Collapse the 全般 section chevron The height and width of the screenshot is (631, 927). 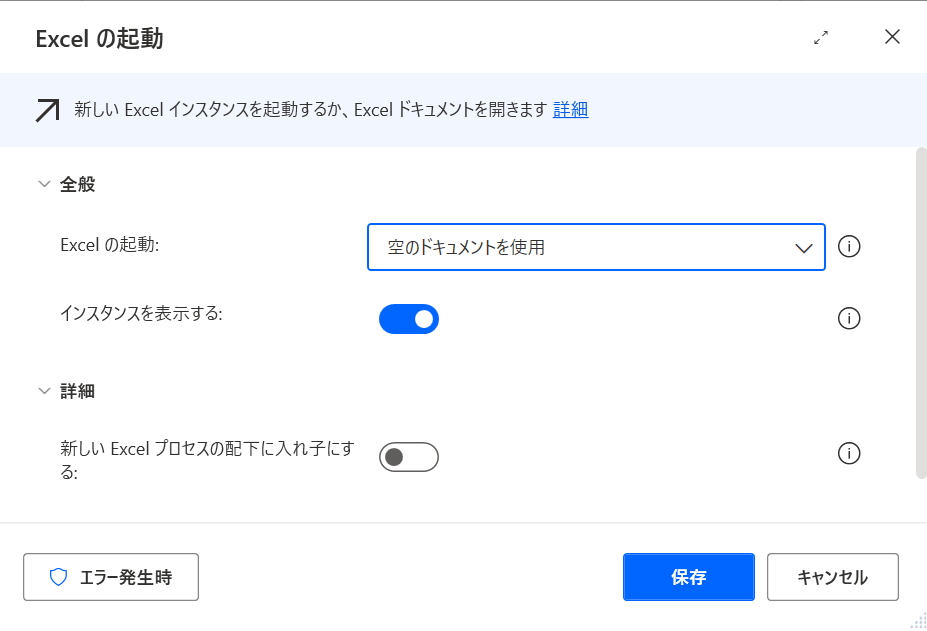(43, 184)
